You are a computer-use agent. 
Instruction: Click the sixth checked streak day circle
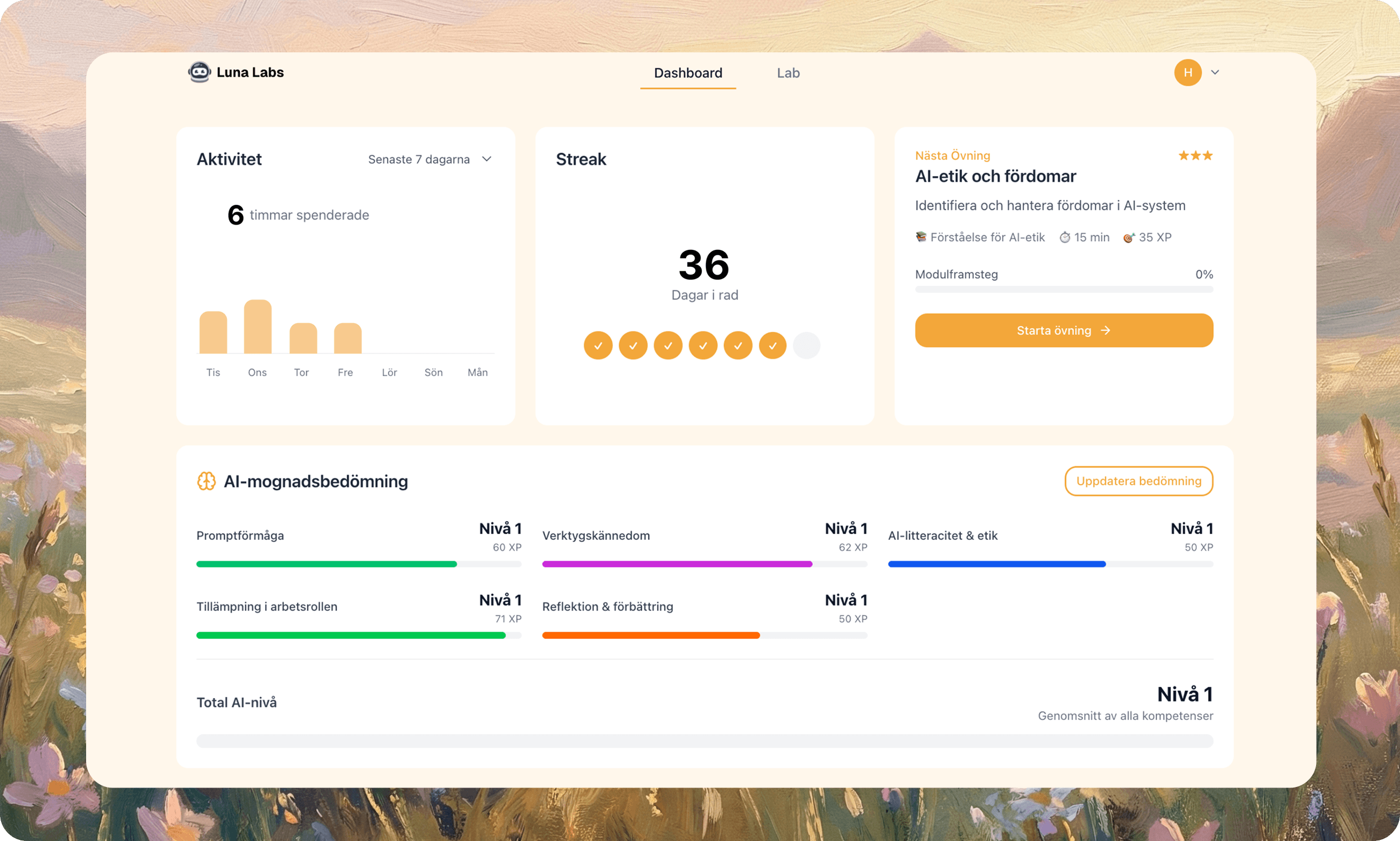click(x=772, y=345)
